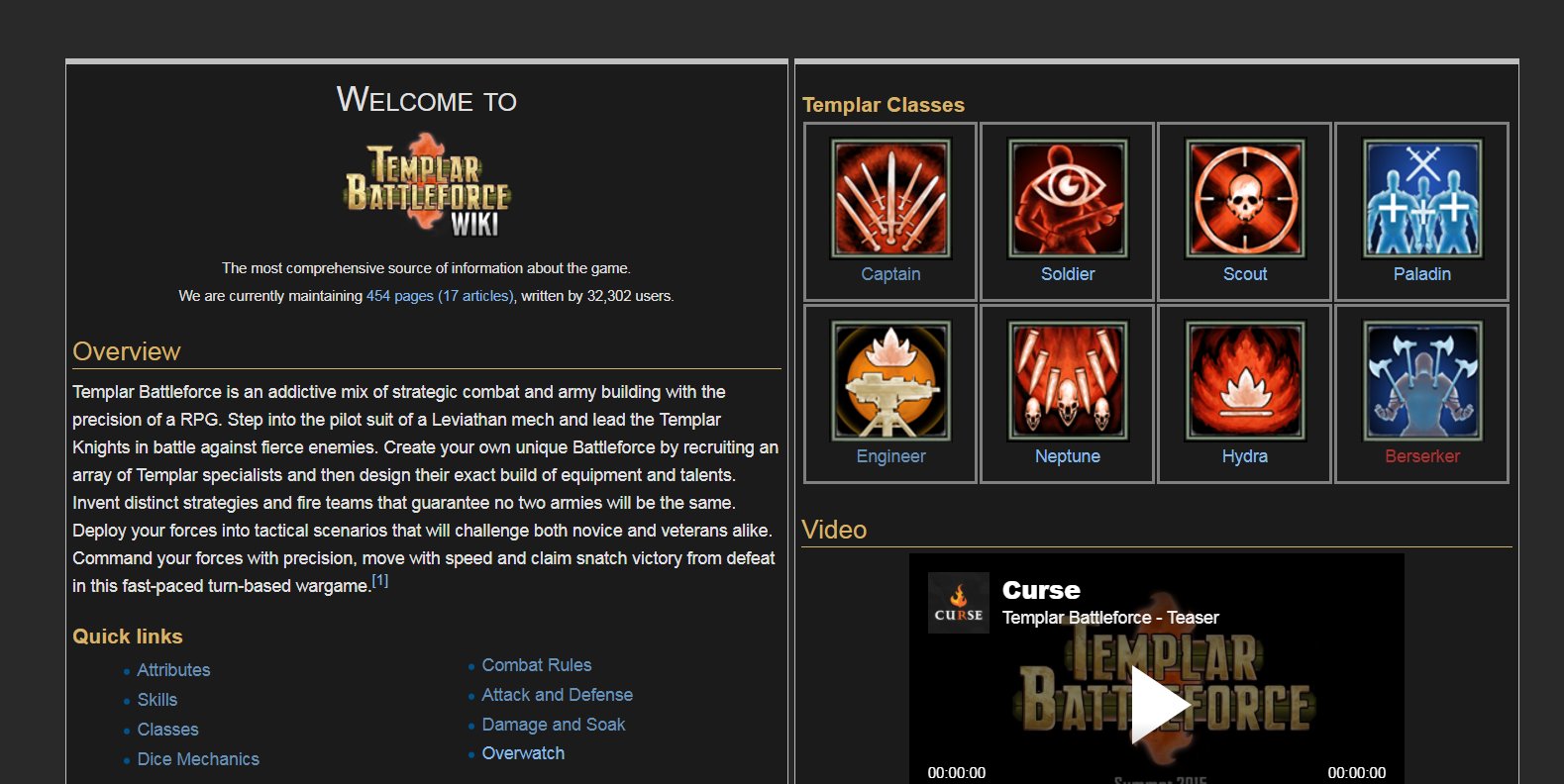Screen dimensions: 1564x784
Task: Click the Curse video channel name
Action: [x=1041, y=590]
